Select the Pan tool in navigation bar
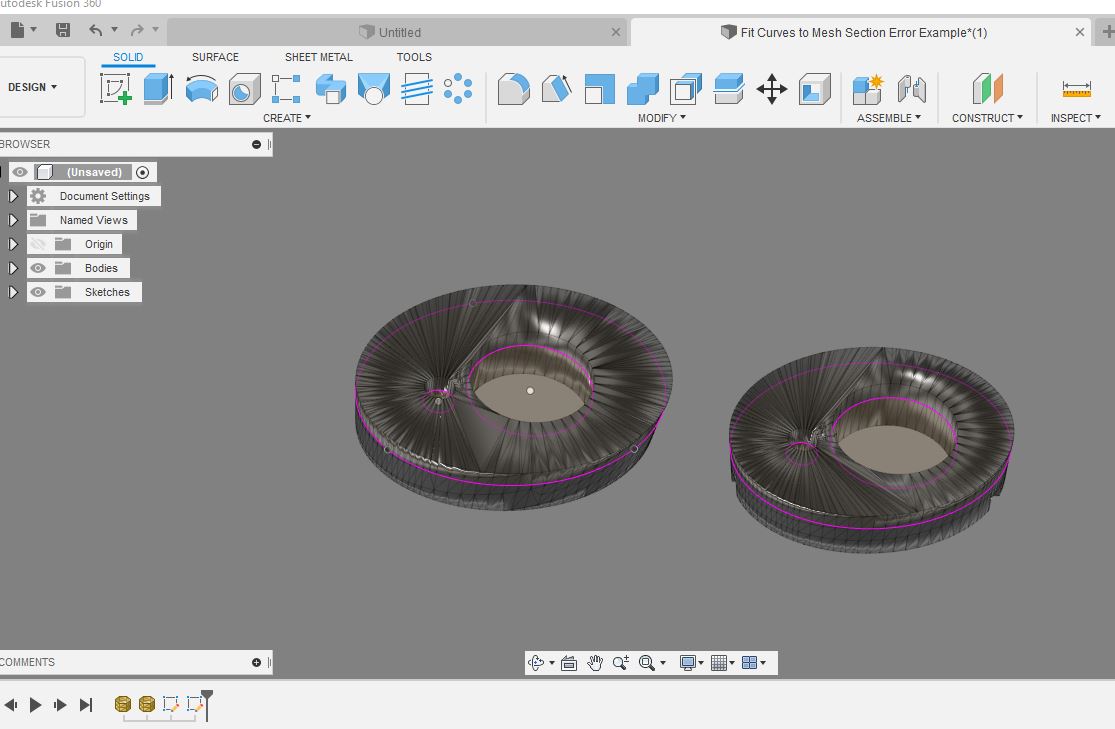This screenshot has width=1115, height=729. coord(595,662)
